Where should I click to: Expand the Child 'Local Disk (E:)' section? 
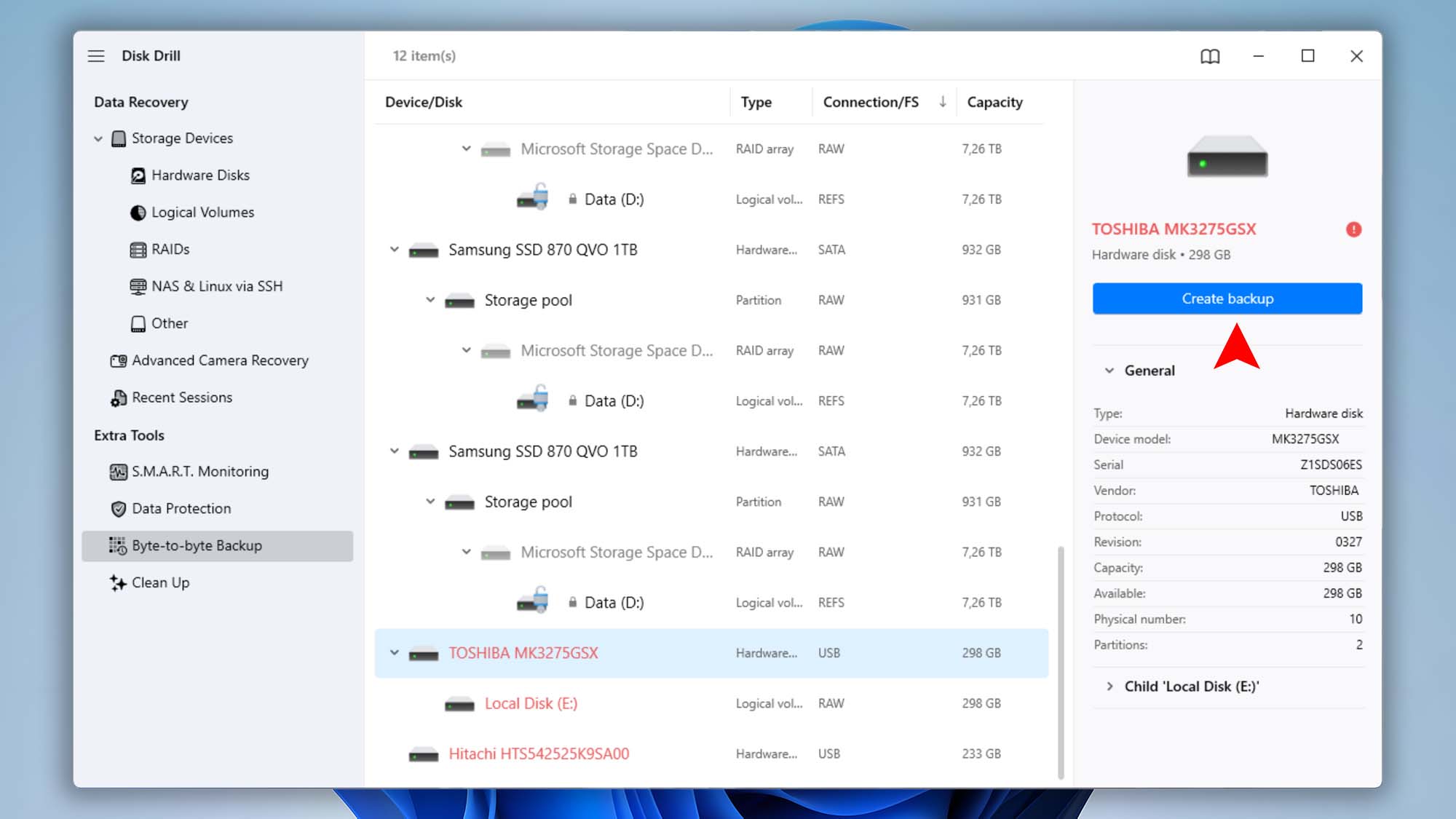pyautogui.click(x=1109, y=687)
